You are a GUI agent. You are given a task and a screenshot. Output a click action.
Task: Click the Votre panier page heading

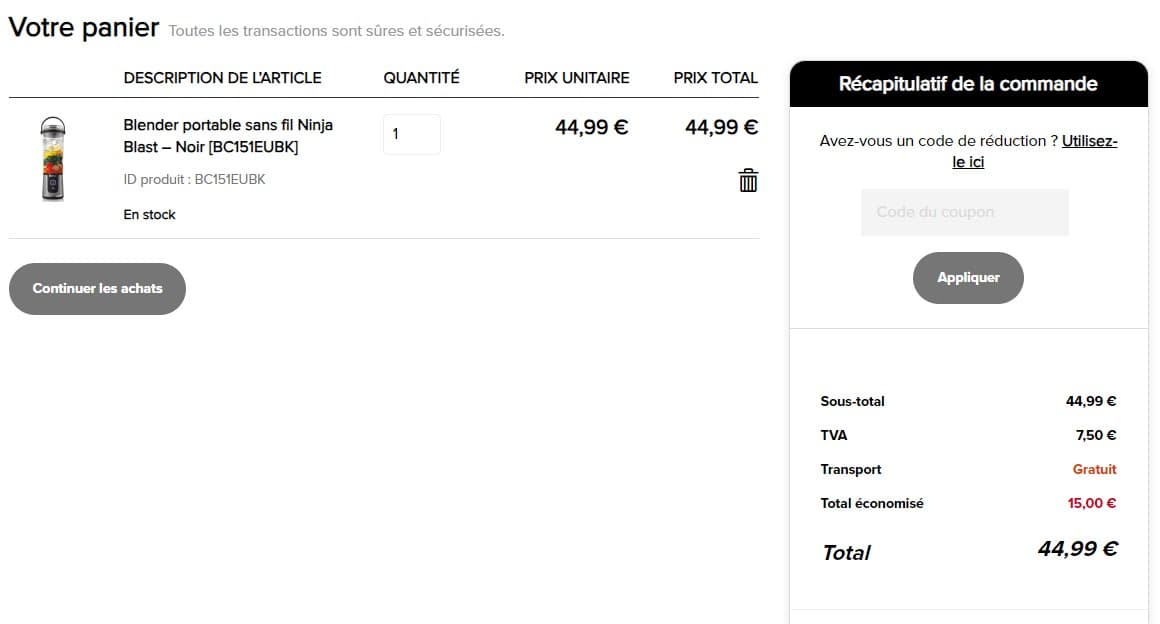[84, 28]
